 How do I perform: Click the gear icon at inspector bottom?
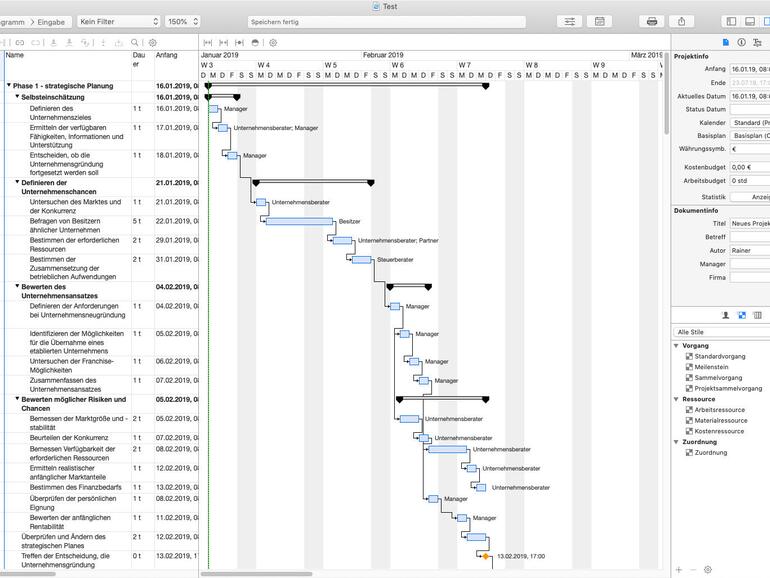(x=708, y=570)
